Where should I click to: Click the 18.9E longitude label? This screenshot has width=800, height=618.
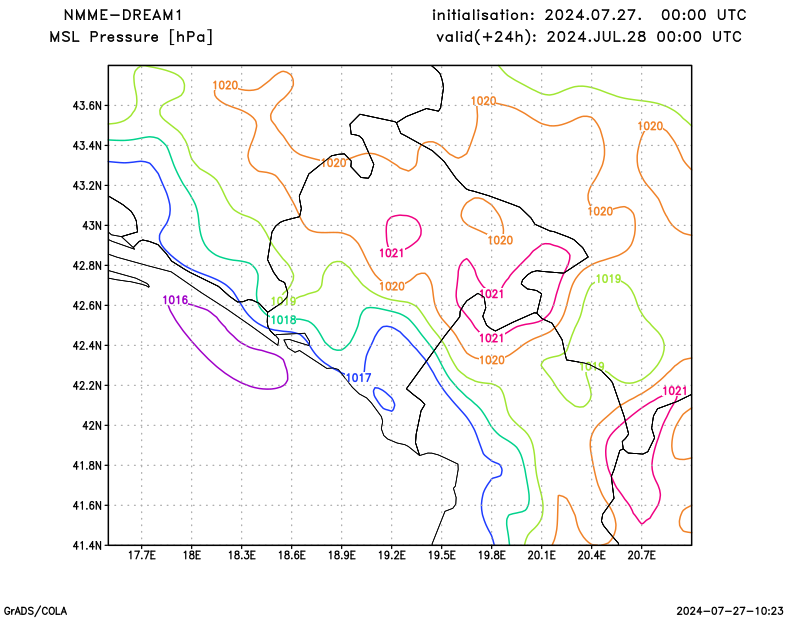[341, 556]
